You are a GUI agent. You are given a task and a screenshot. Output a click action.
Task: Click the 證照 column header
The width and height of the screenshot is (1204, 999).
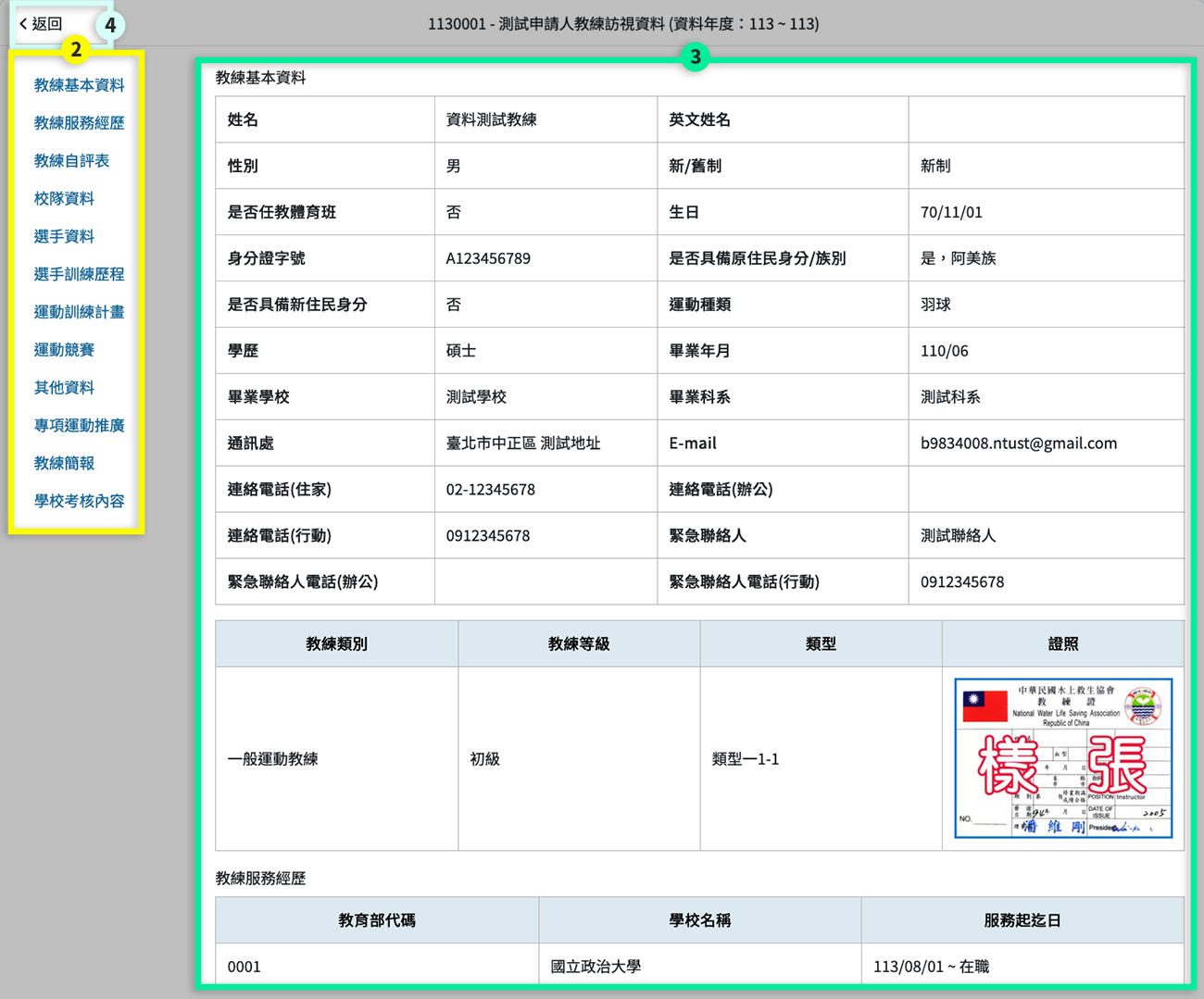tap(1063, 644)
